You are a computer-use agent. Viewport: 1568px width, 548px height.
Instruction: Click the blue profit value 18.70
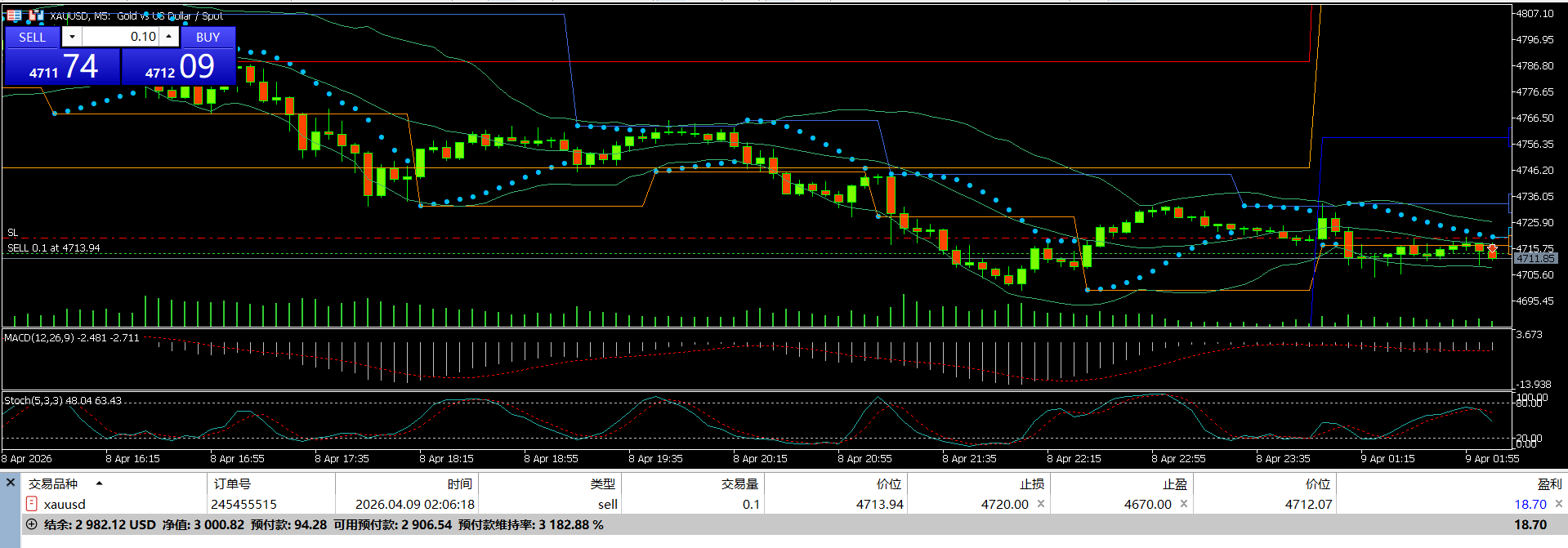coord(1530,504)
